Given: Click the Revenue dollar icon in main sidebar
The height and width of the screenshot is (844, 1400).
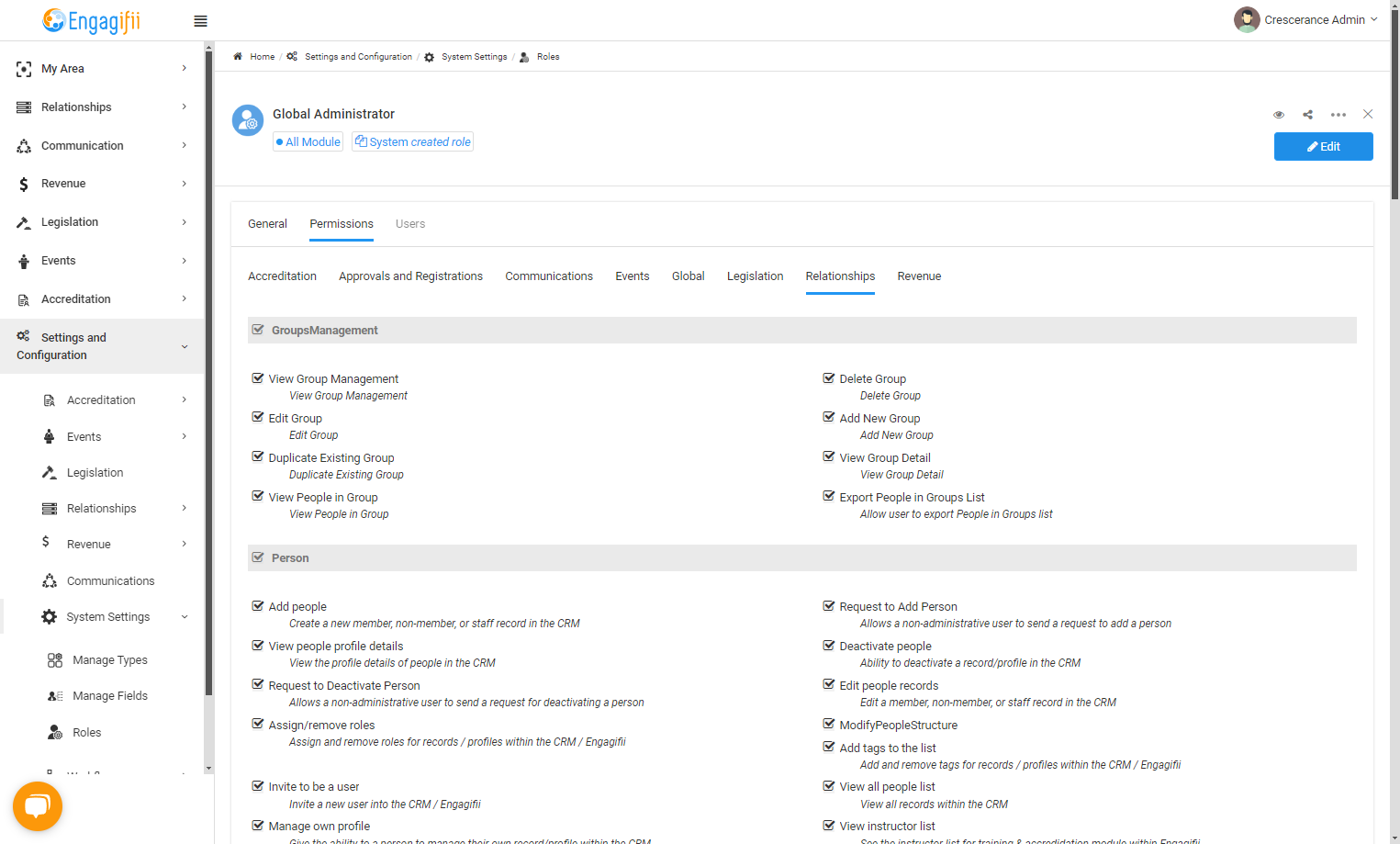Looking at the screenshot, I should point(24,184).
